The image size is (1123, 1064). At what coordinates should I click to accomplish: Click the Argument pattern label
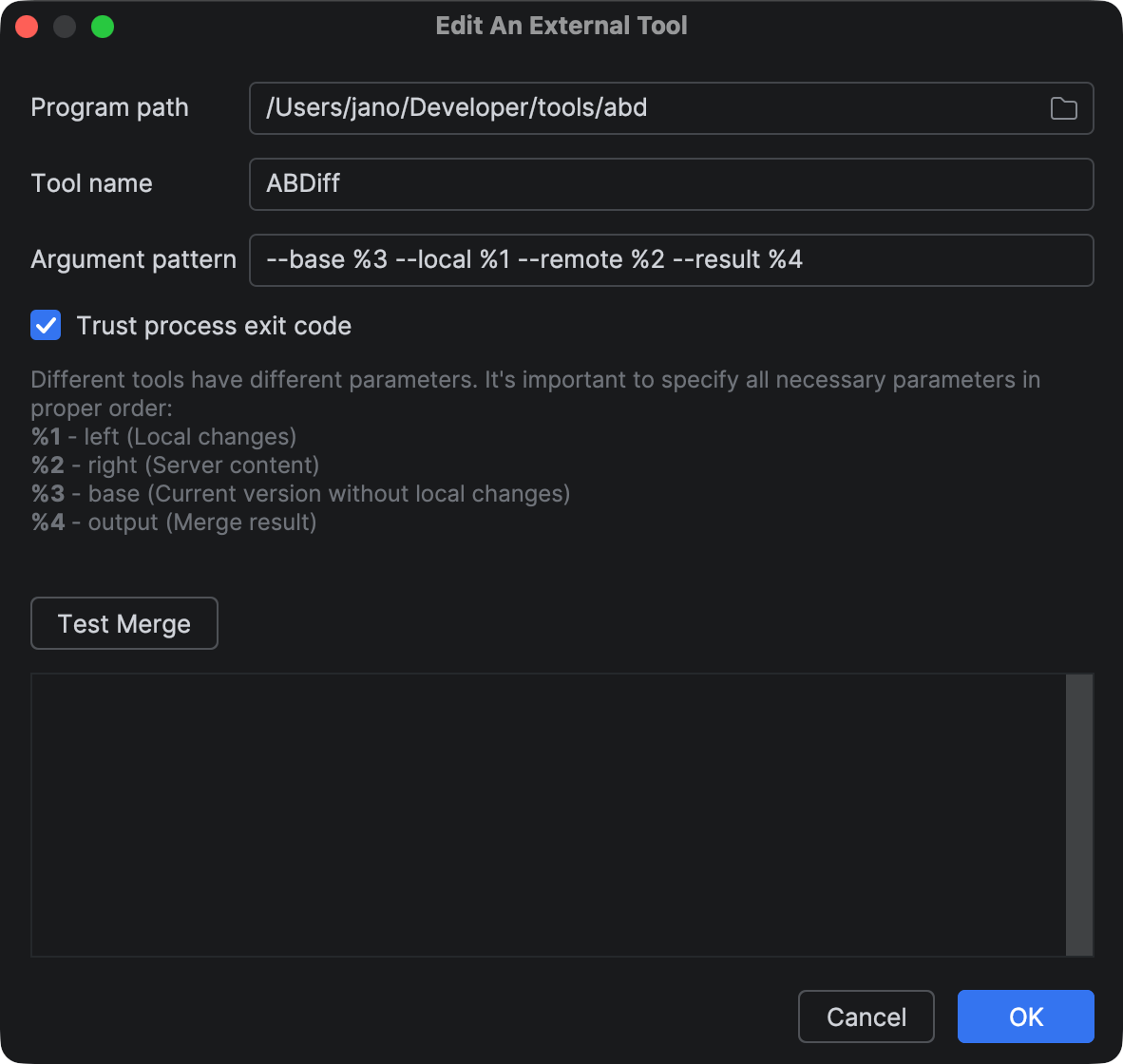pos(133,259)
